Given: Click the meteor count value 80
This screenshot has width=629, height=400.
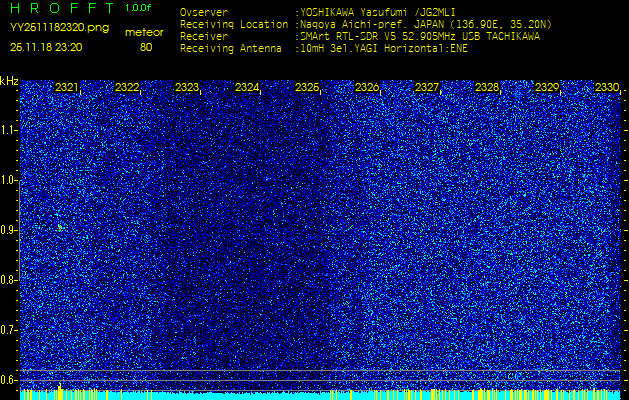Looking at the screenshot, I should click(x=146, y=46).
